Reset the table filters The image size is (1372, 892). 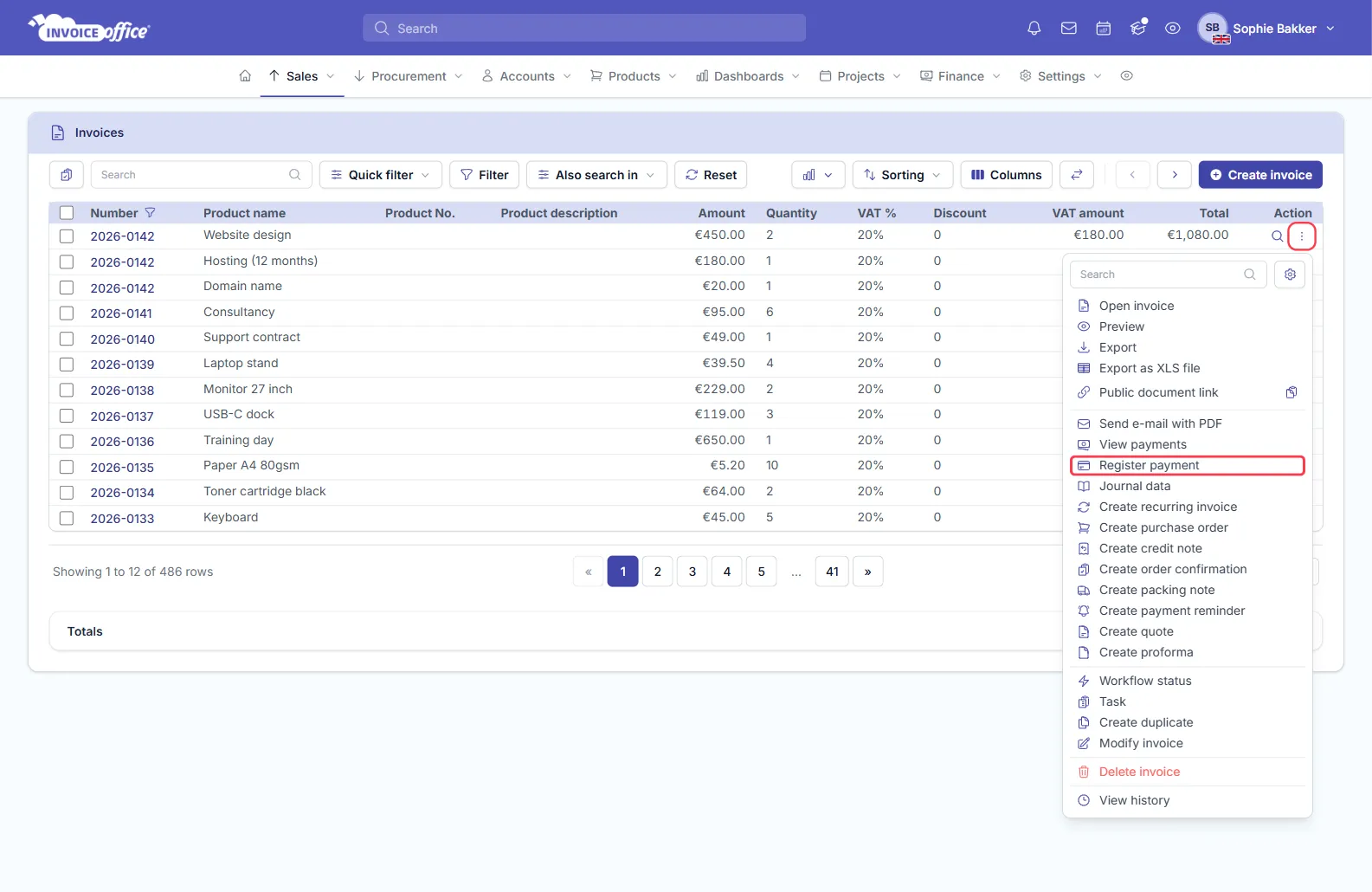711,175
